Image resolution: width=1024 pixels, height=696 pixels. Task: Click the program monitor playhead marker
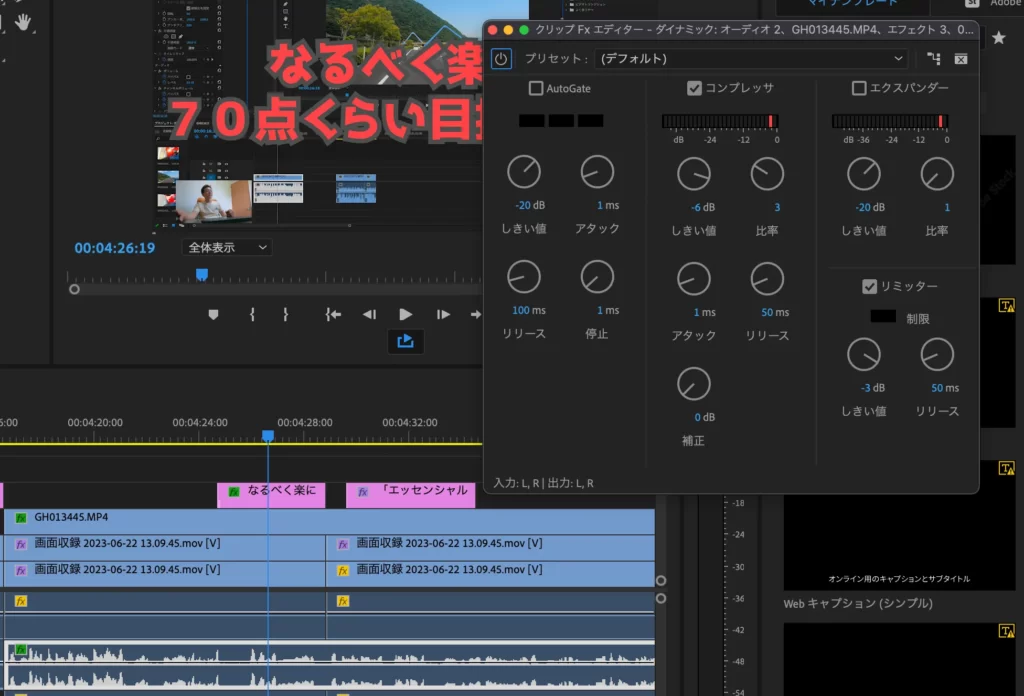[x=202, y=274]
